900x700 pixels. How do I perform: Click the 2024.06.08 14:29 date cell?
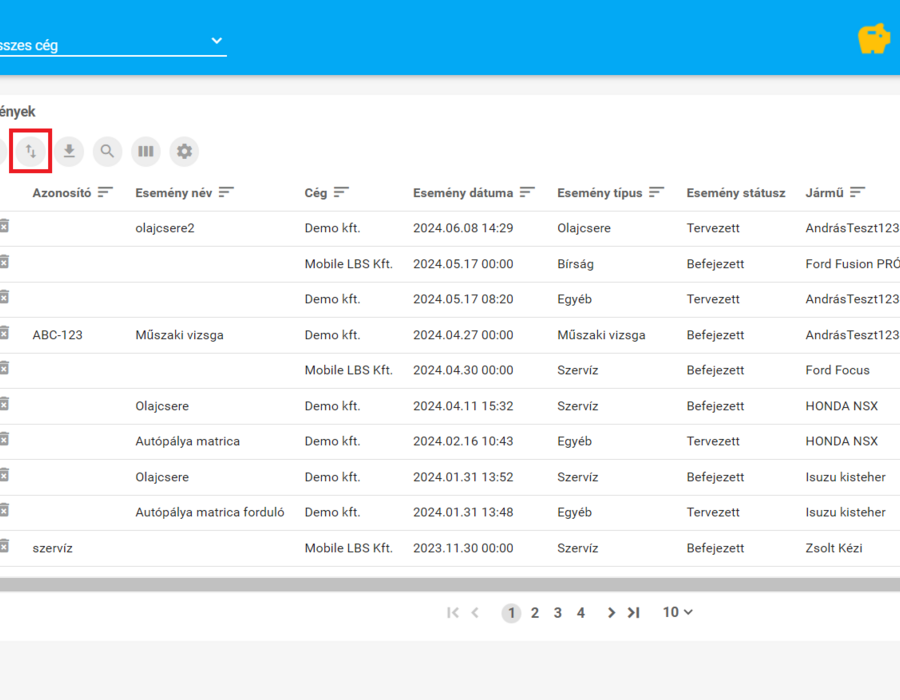pyautogui.click(x=463, y=228)
